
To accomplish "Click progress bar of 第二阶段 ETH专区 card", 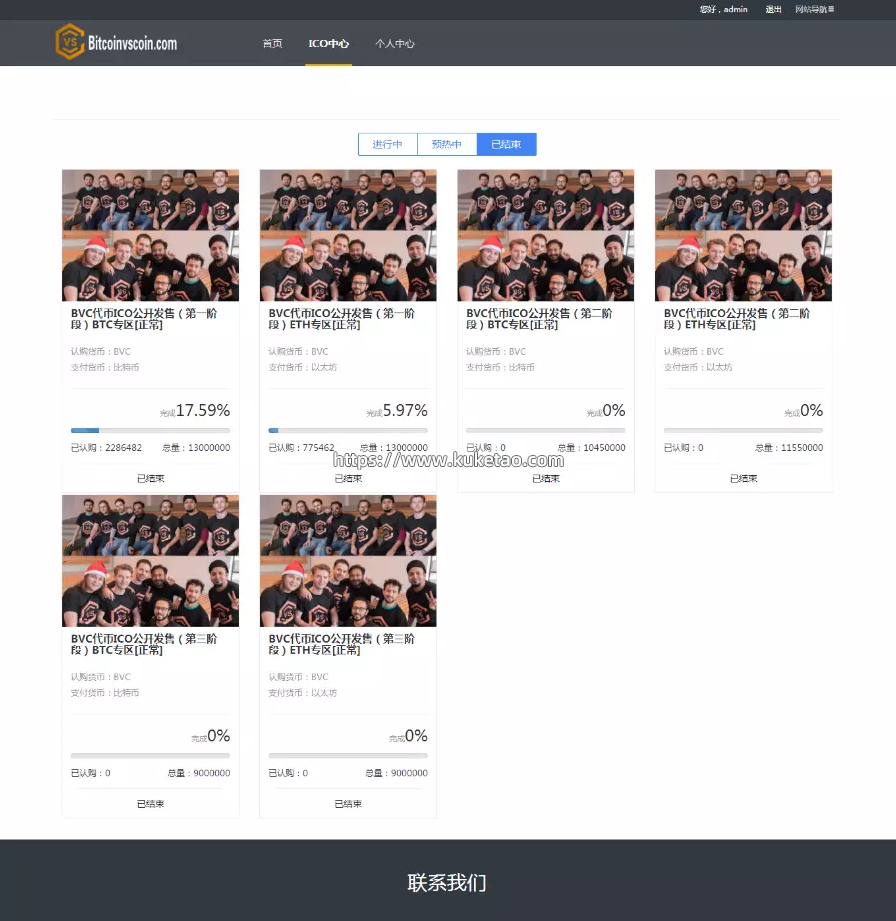I will (x=743, y=431).
